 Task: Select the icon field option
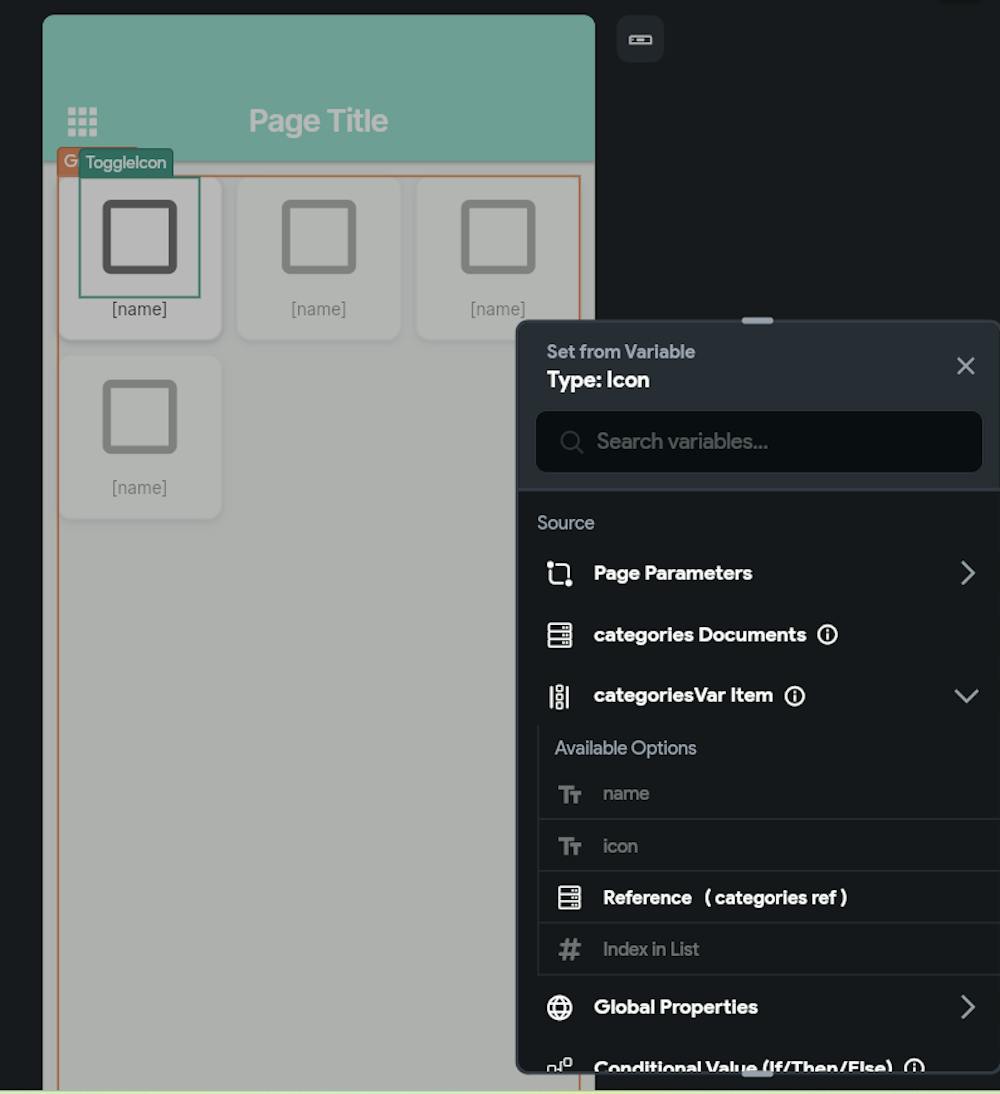pos(620,846)
